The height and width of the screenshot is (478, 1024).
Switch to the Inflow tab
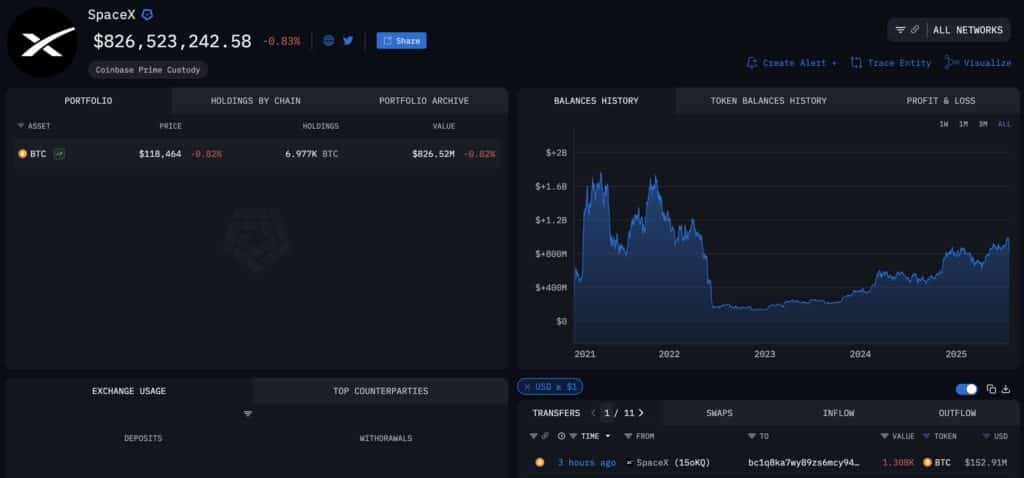pyautogui.click(x=839, y=413)
